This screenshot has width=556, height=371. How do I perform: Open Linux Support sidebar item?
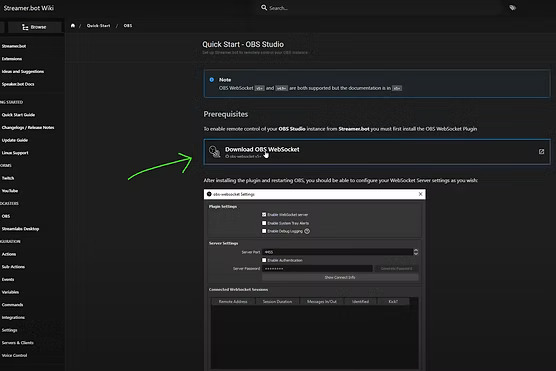(x=15, y=153)
